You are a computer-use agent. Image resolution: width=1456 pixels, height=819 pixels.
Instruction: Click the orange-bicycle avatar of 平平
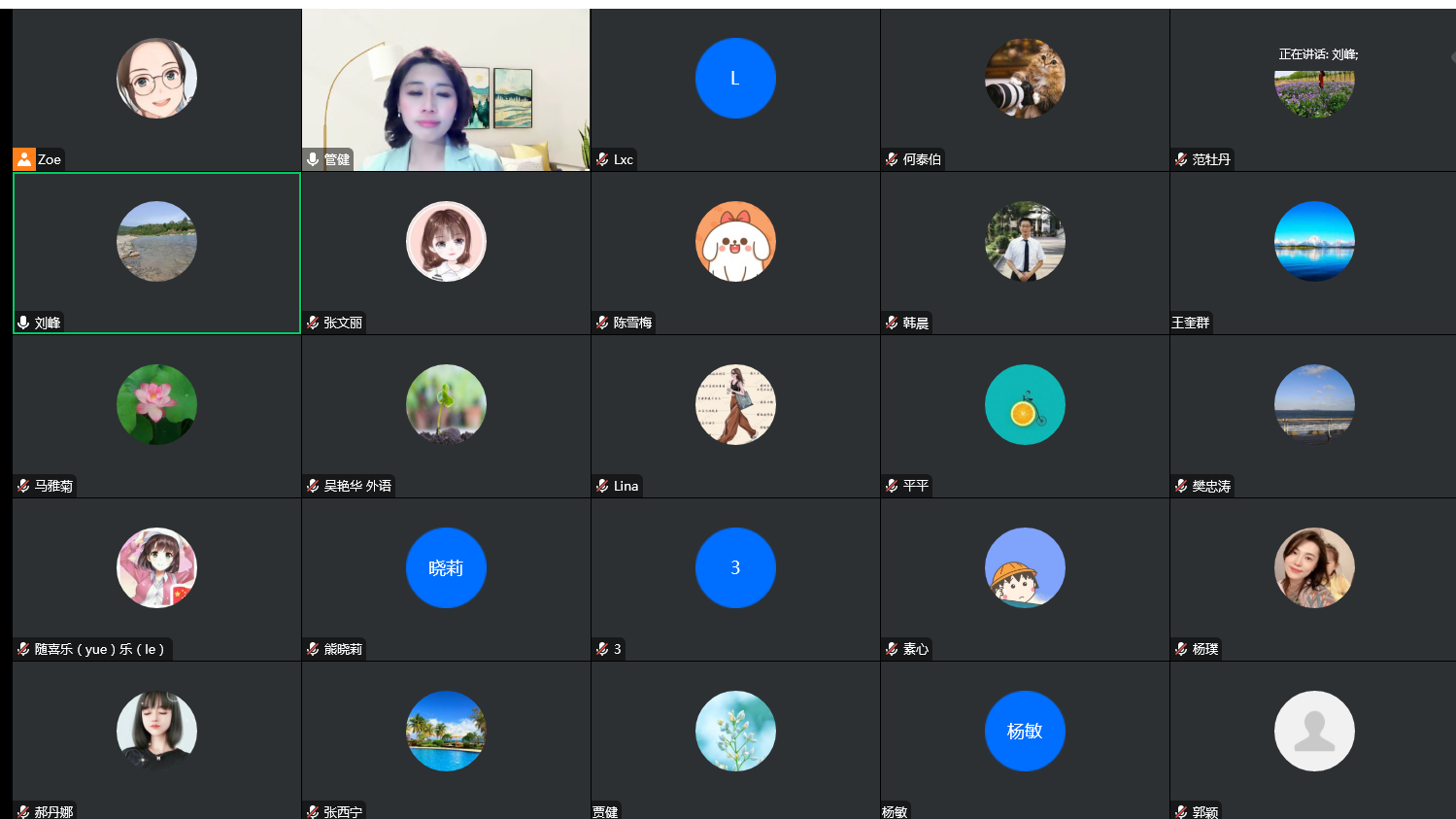(1025, 405)
